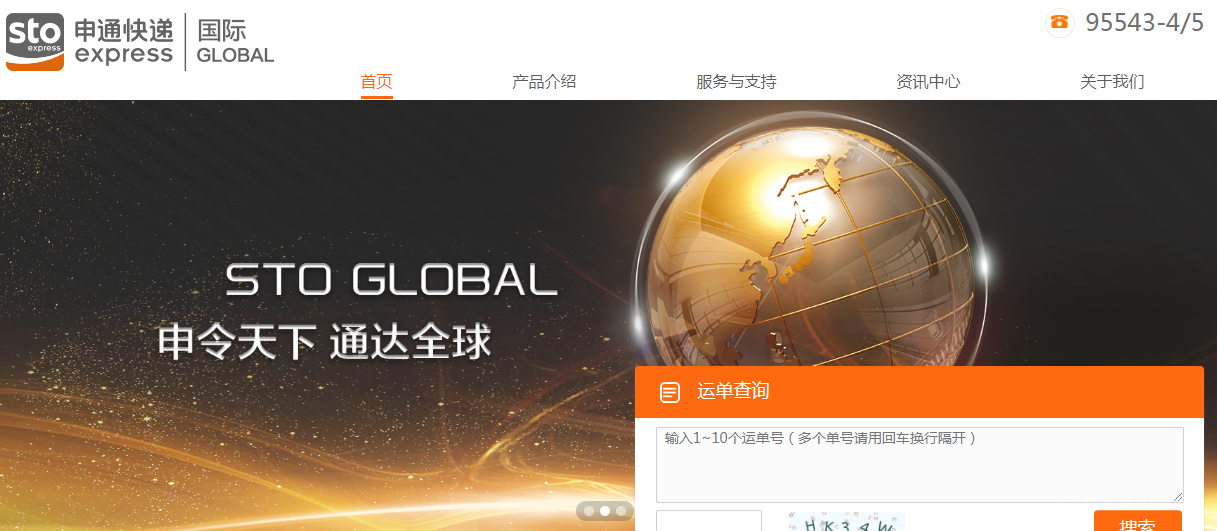The width and height of the screenshot is (1217, 531).
Task: Open the 首页 navigation tab
Action: (x=376, y=82)
